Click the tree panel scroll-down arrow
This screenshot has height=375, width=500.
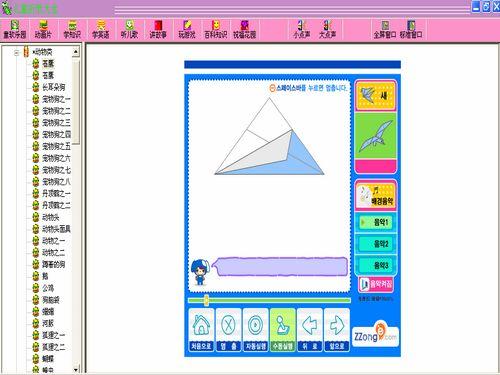pyautogui.click(x=76, y=369)
